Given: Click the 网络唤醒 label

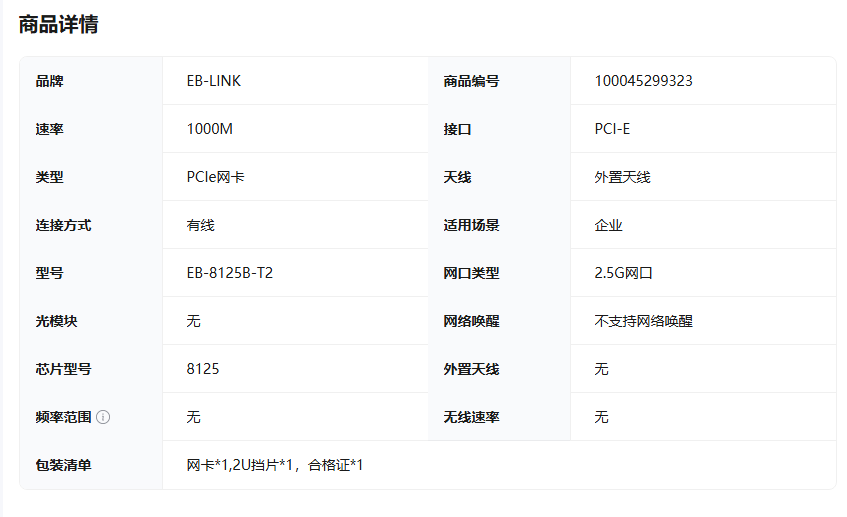Looking at the screenshot, I should [471, 321].
